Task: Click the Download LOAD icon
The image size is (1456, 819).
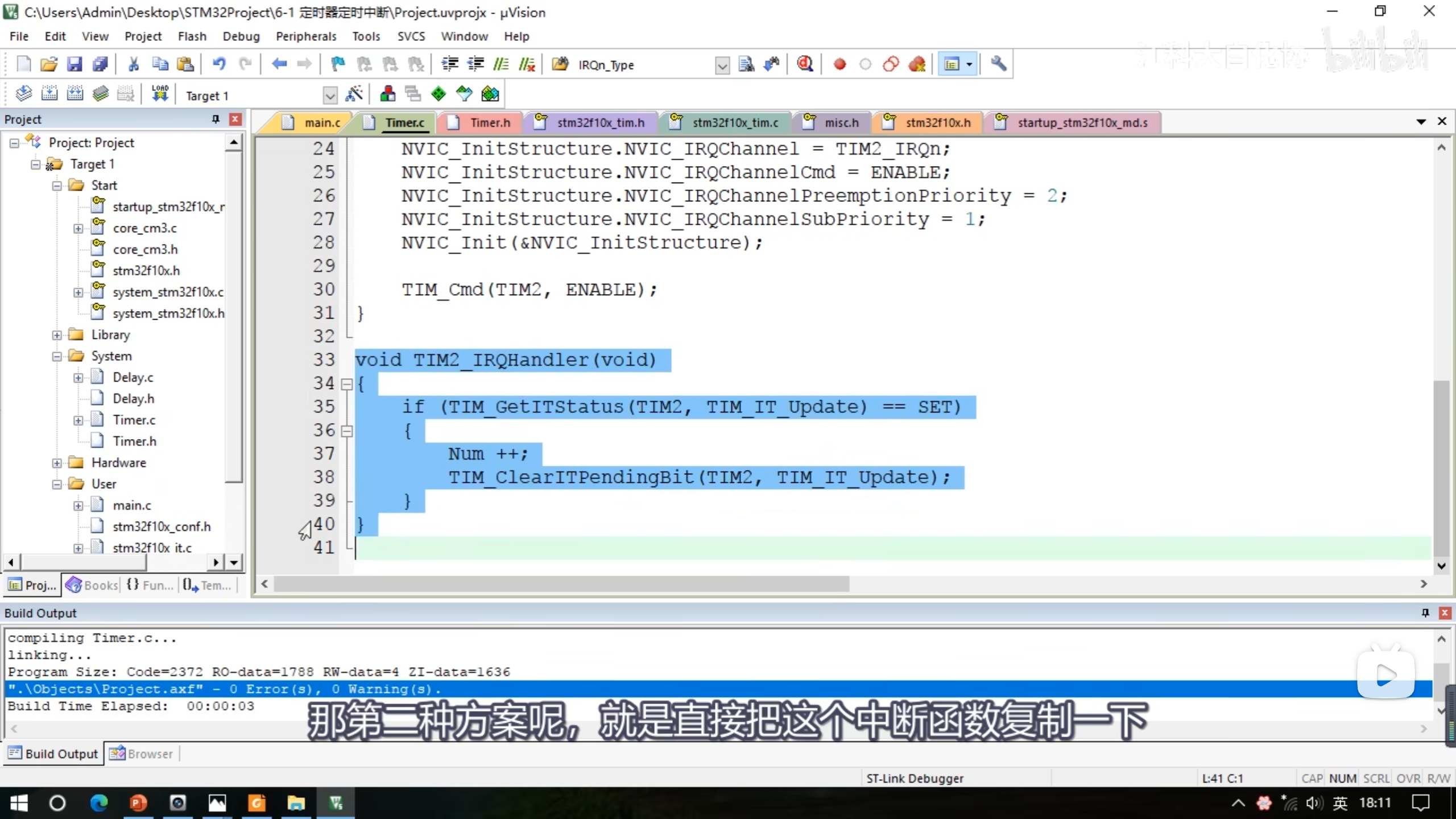Action: [160, 94]
